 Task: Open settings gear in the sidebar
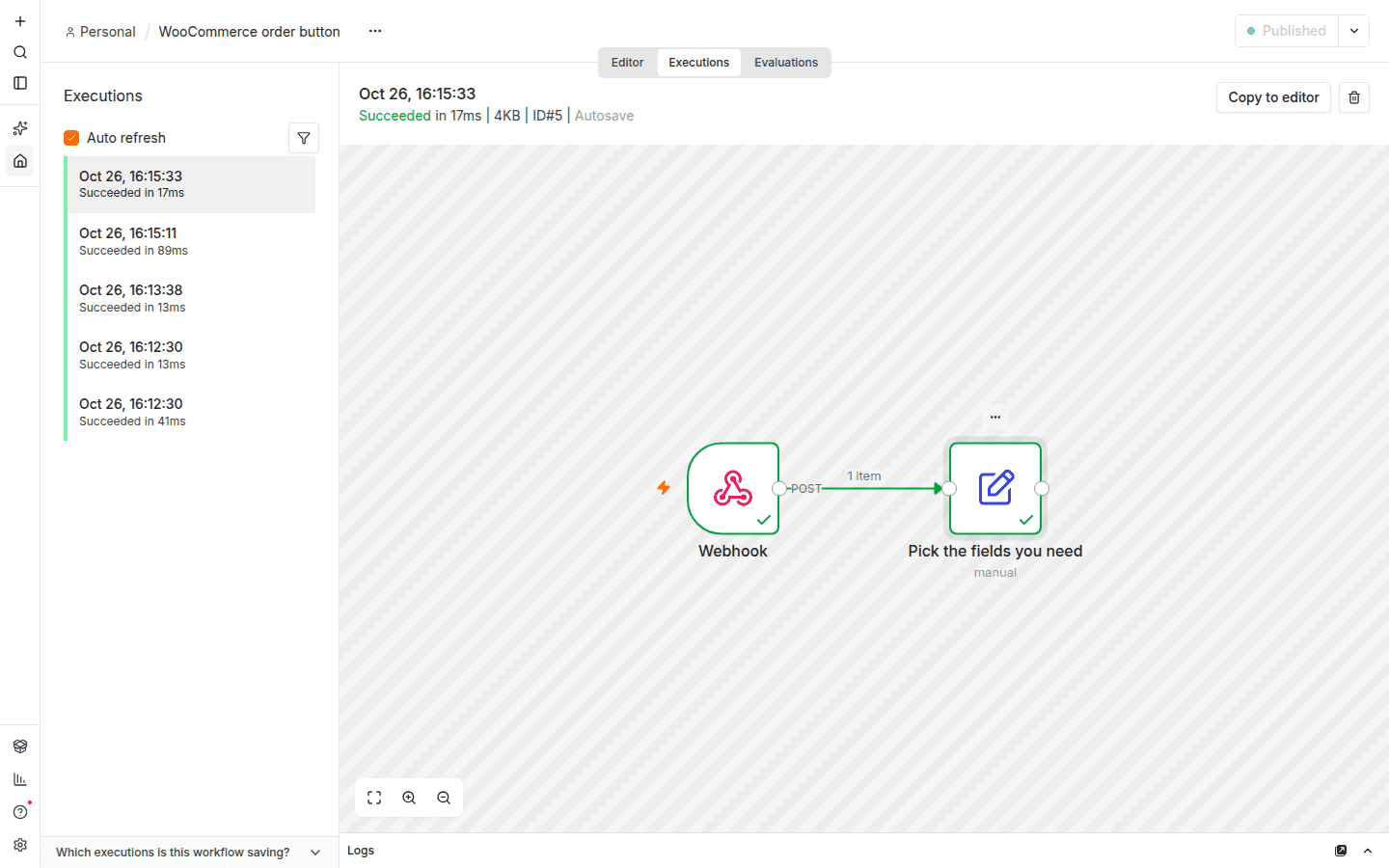pyautogui.click(x=20, y=845)
